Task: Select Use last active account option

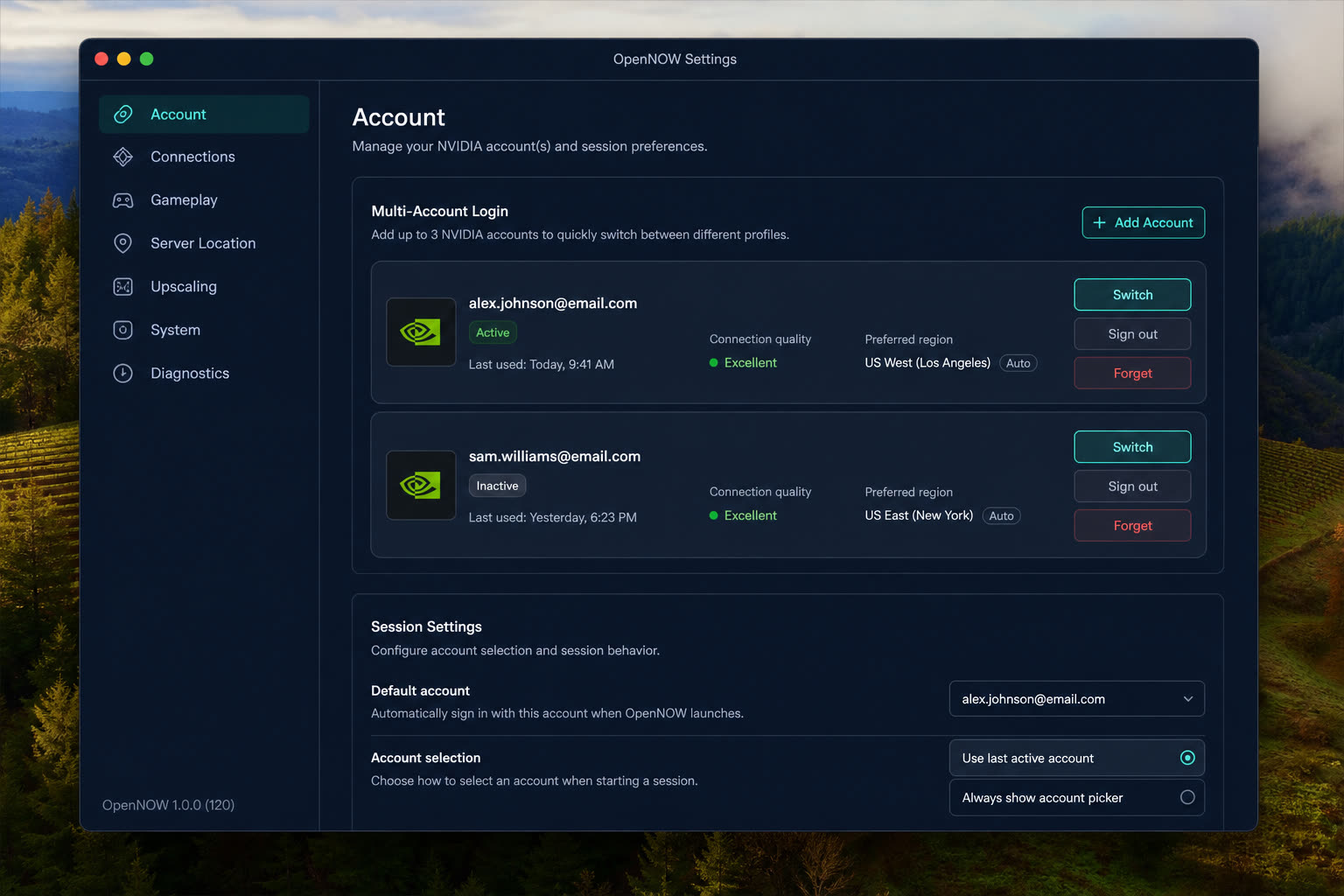Action: [x=1077, y=759]
